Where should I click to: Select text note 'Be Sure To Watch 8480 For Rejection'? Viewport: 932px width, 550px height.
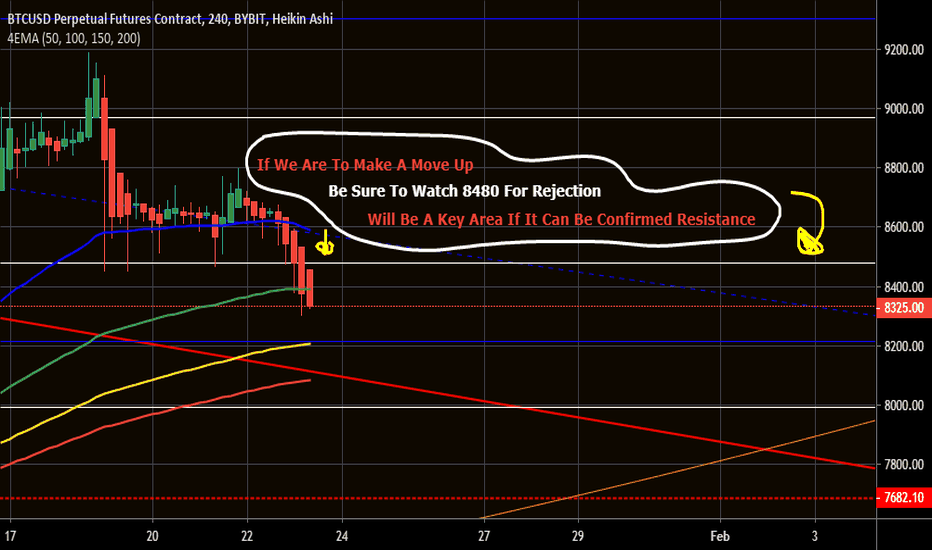(465, 191)
